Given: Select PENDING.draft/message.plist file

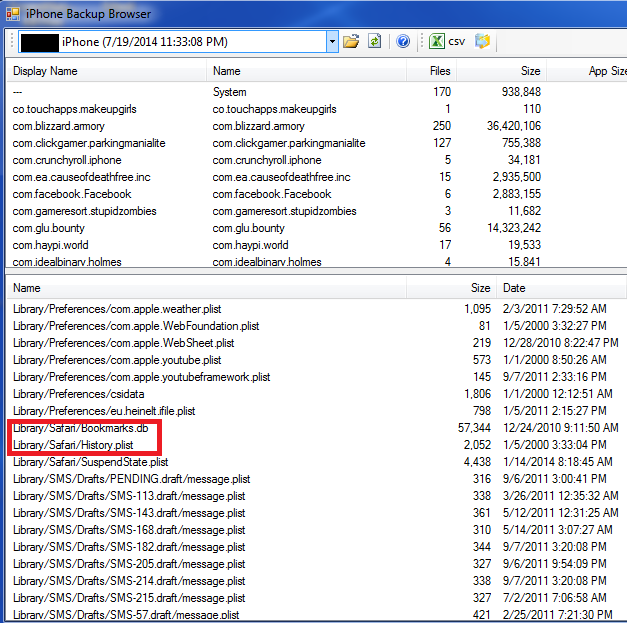Looking at the screenshot, I should (x=317, y=479).
